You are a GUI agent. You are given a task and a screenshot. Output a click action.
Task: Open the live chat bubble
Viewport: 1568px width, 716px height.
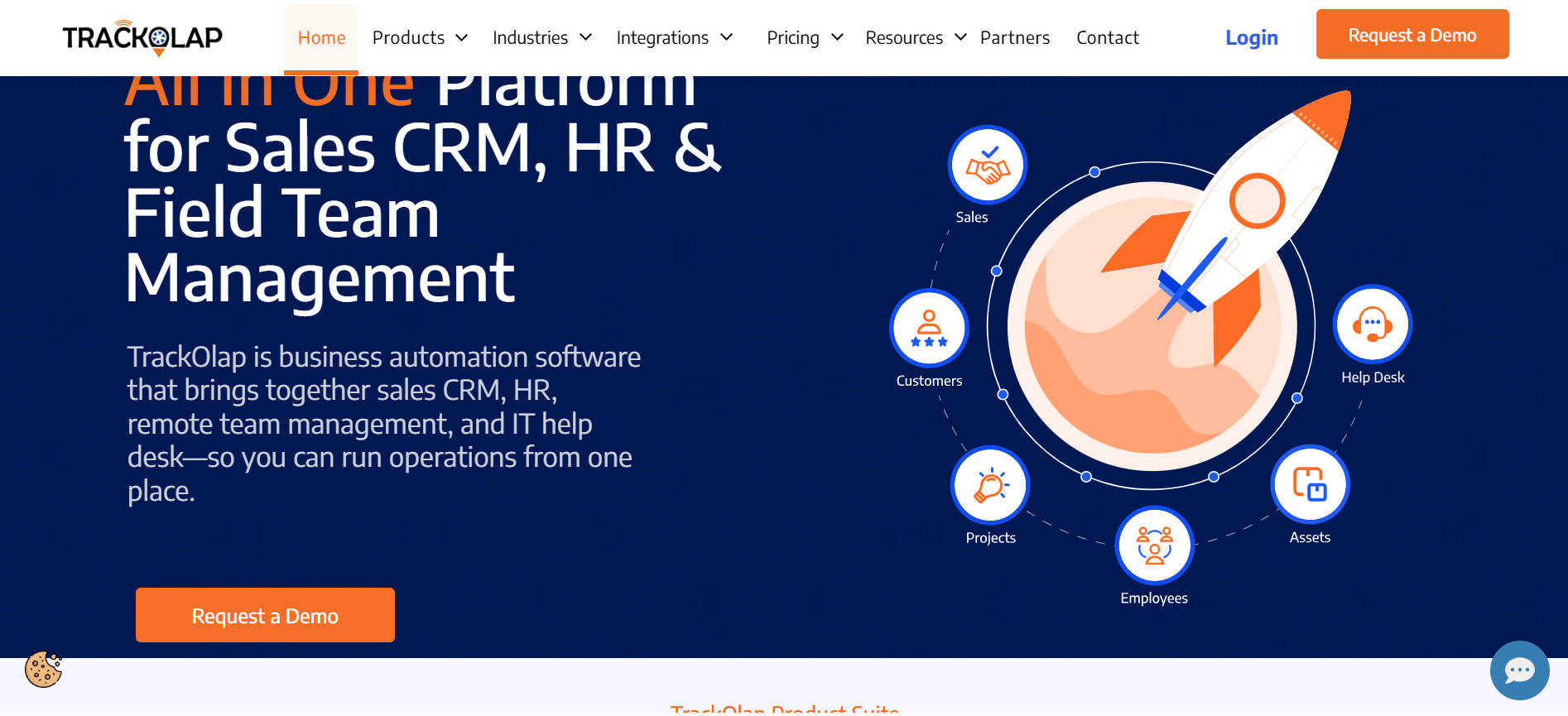(1519, 670)
